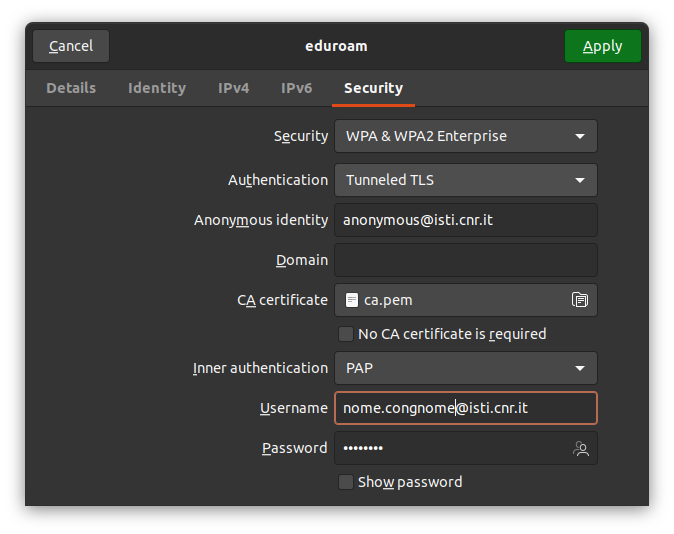Focus the empty Domain field
Screen dimensions: 674x534
point(465,260)
